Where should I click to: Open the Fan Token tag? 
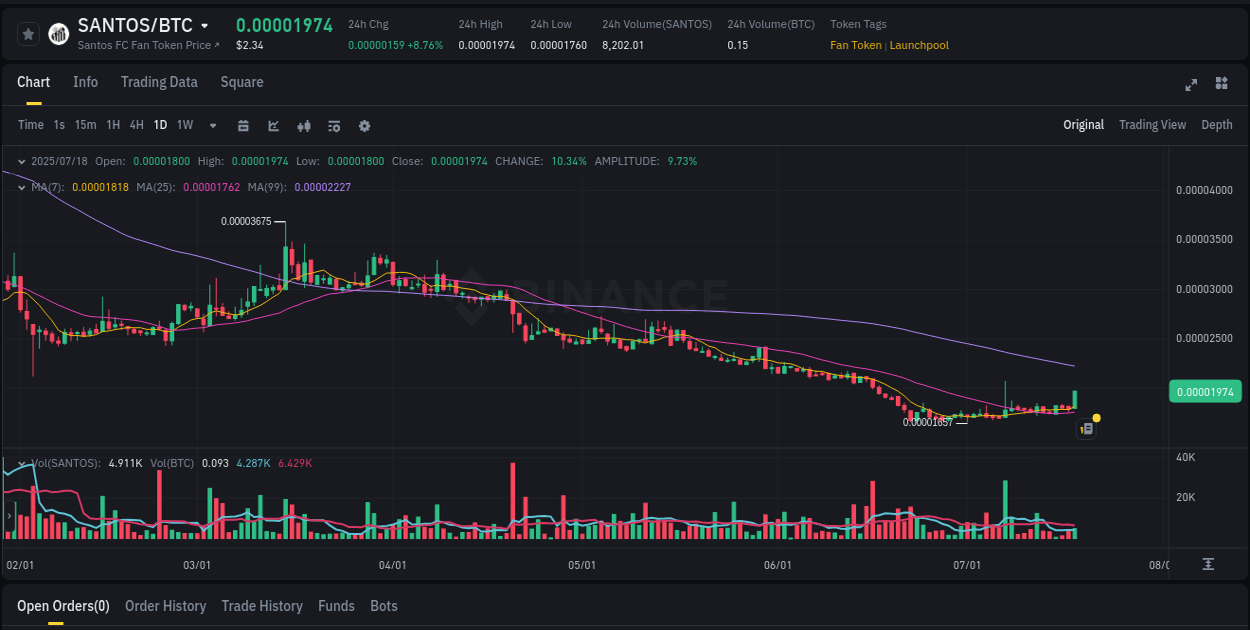[856, 45]
